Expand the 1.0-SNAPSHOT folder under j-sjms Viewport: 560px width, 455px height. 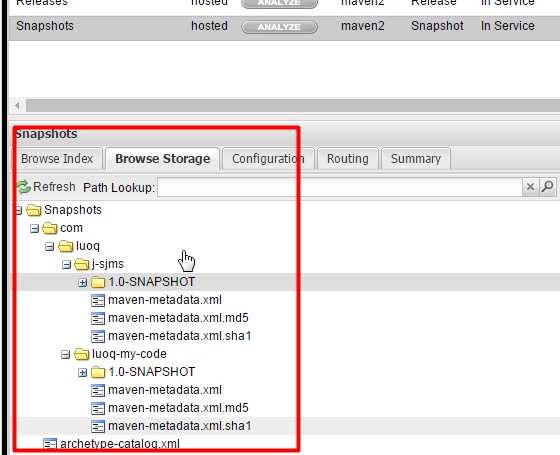coord(82,282)
